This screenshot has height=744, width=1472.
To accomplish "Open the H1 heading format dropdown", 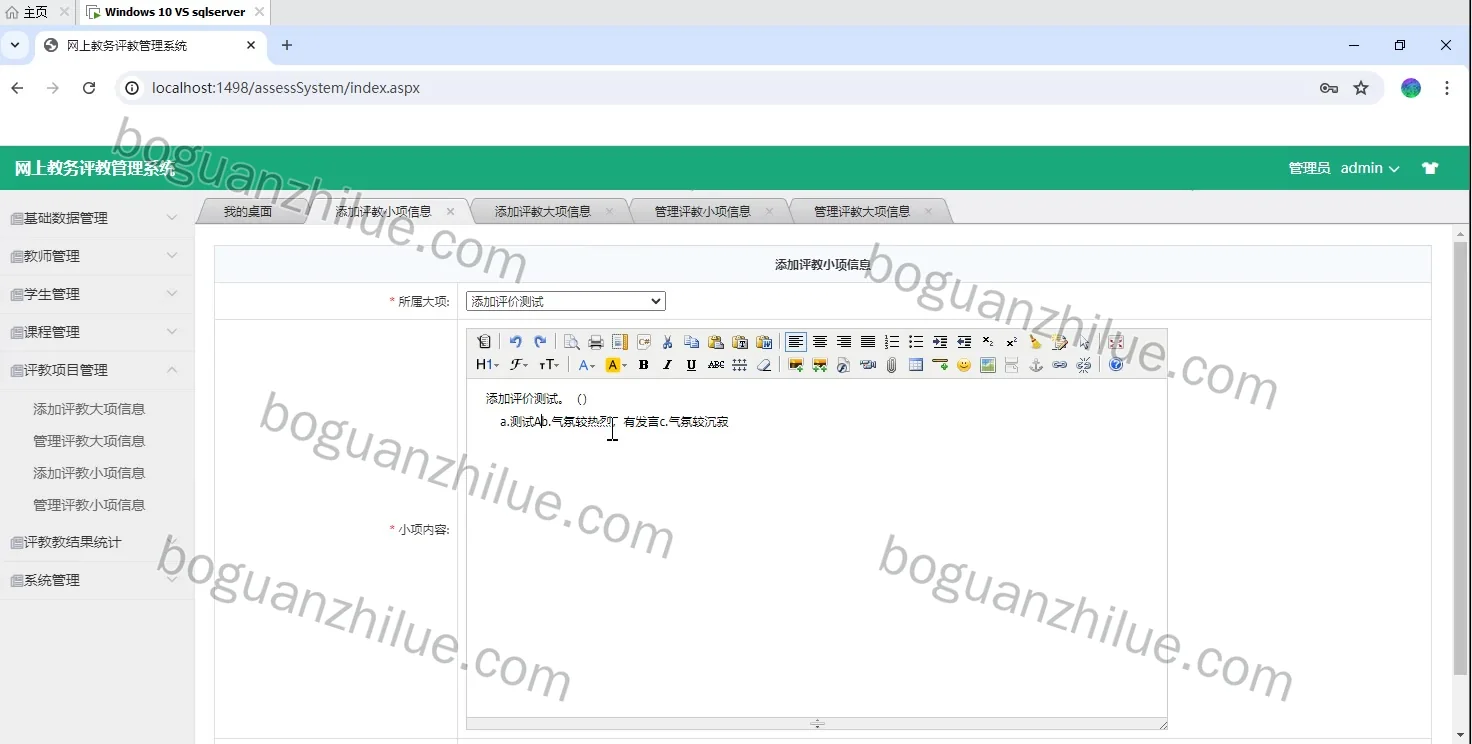I will pyautogui.click(x=487, y=365).
